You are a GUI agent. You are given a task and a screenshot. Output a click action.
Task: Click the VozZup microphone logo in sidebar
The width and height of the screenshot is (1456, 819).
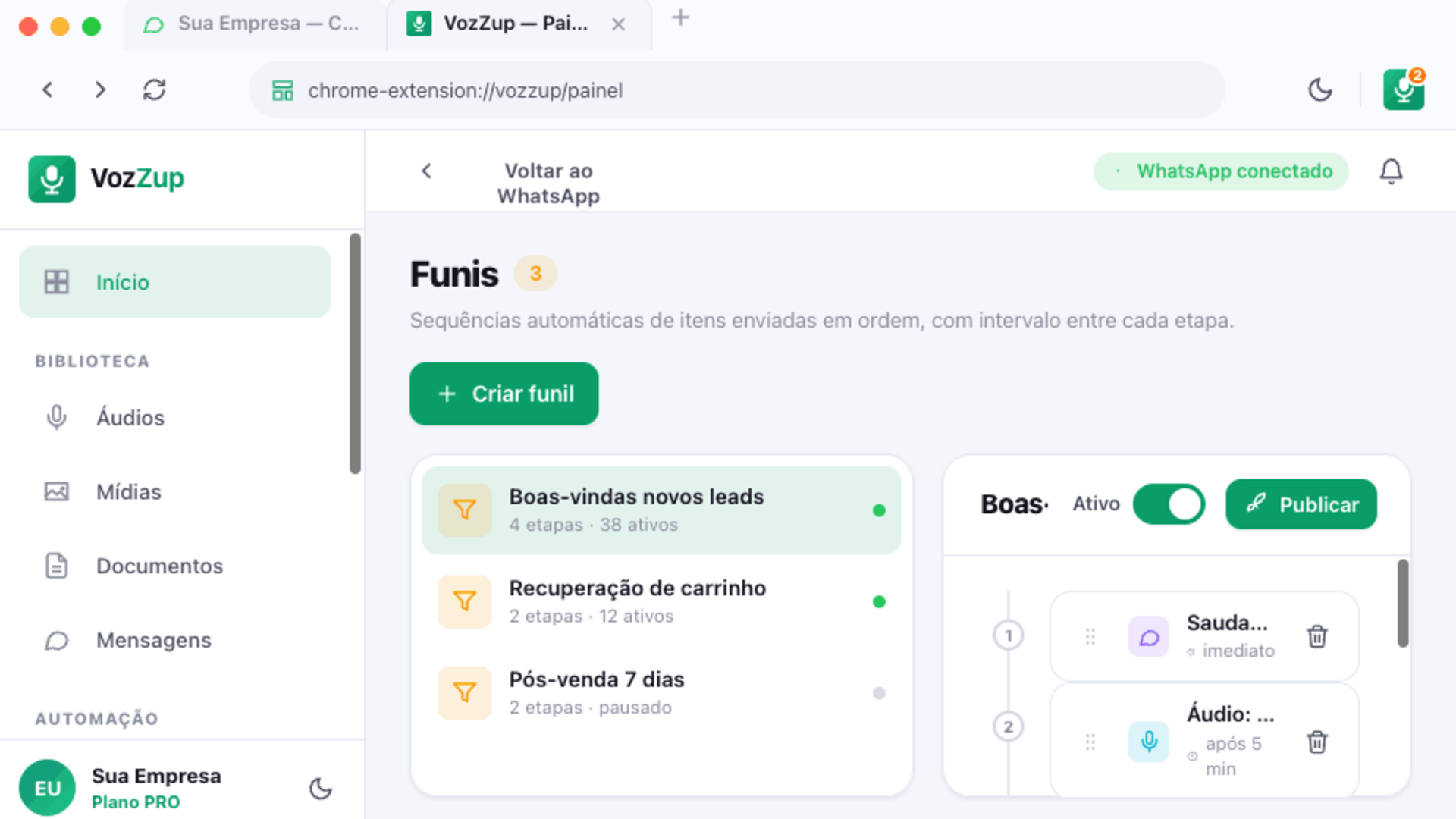click(x=52, y=179)
